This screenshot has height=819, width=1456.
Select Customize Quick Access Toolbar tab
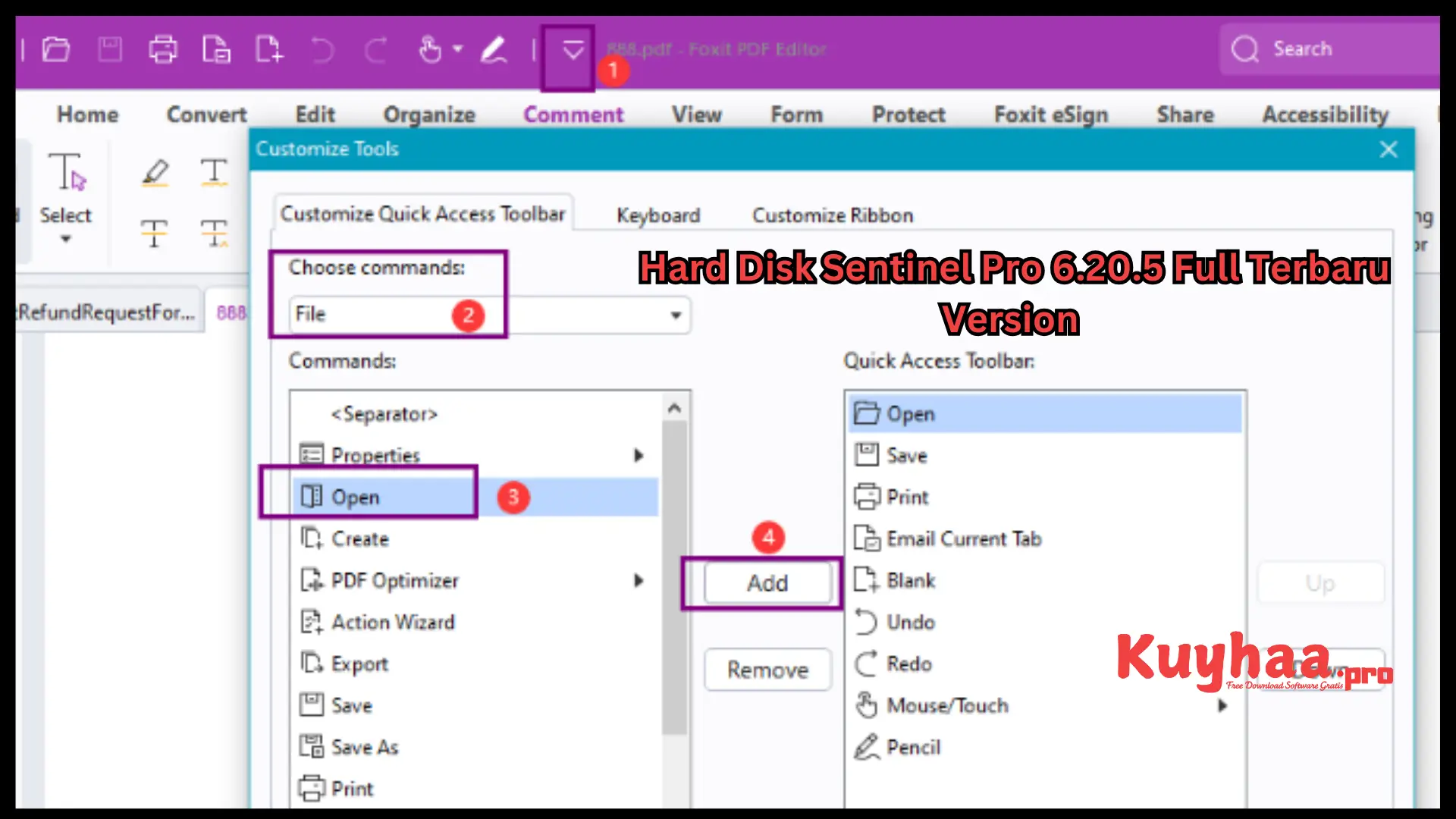(422, 214)
